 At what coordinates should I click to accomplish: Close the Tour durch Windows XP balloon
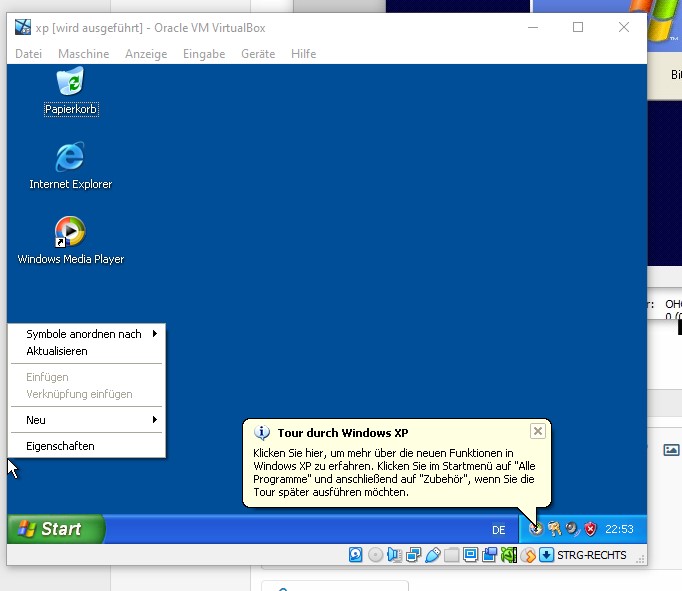click(538, 431)
